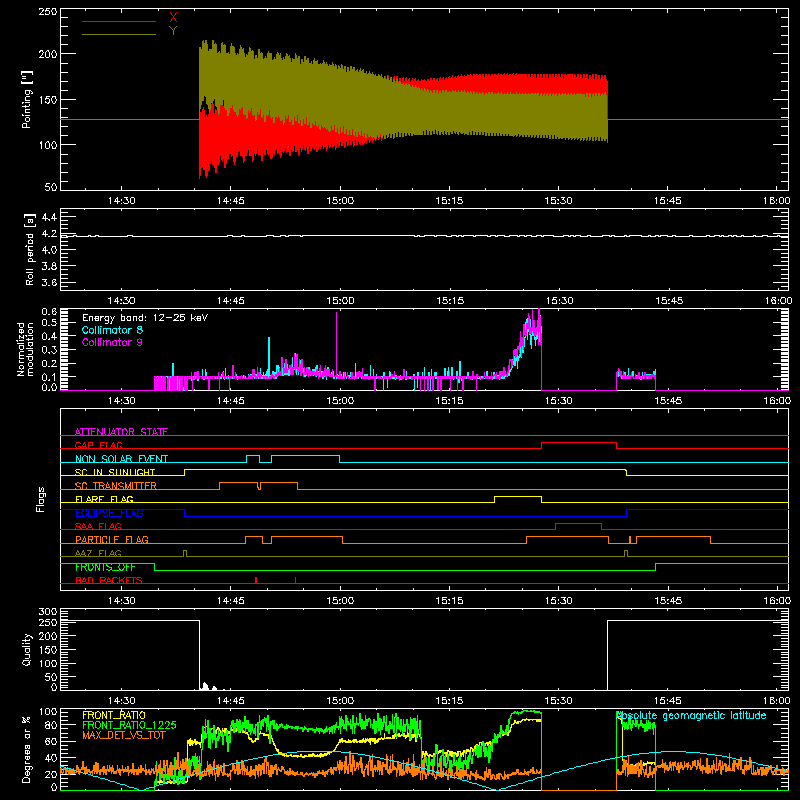
Task: Click the 14:45 time label under modulation plot
Action: tap(231, 401)
